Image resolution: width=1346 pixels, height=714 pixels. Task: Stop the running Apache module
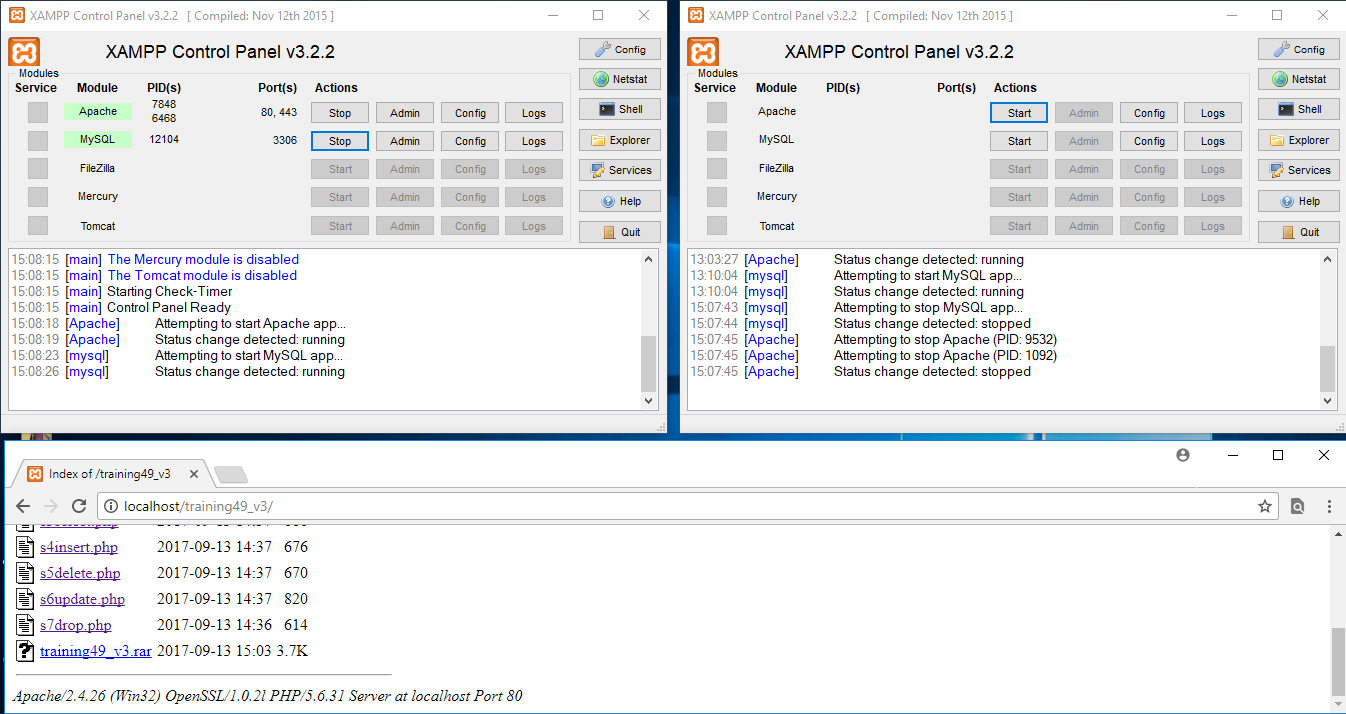pos(340,113)
